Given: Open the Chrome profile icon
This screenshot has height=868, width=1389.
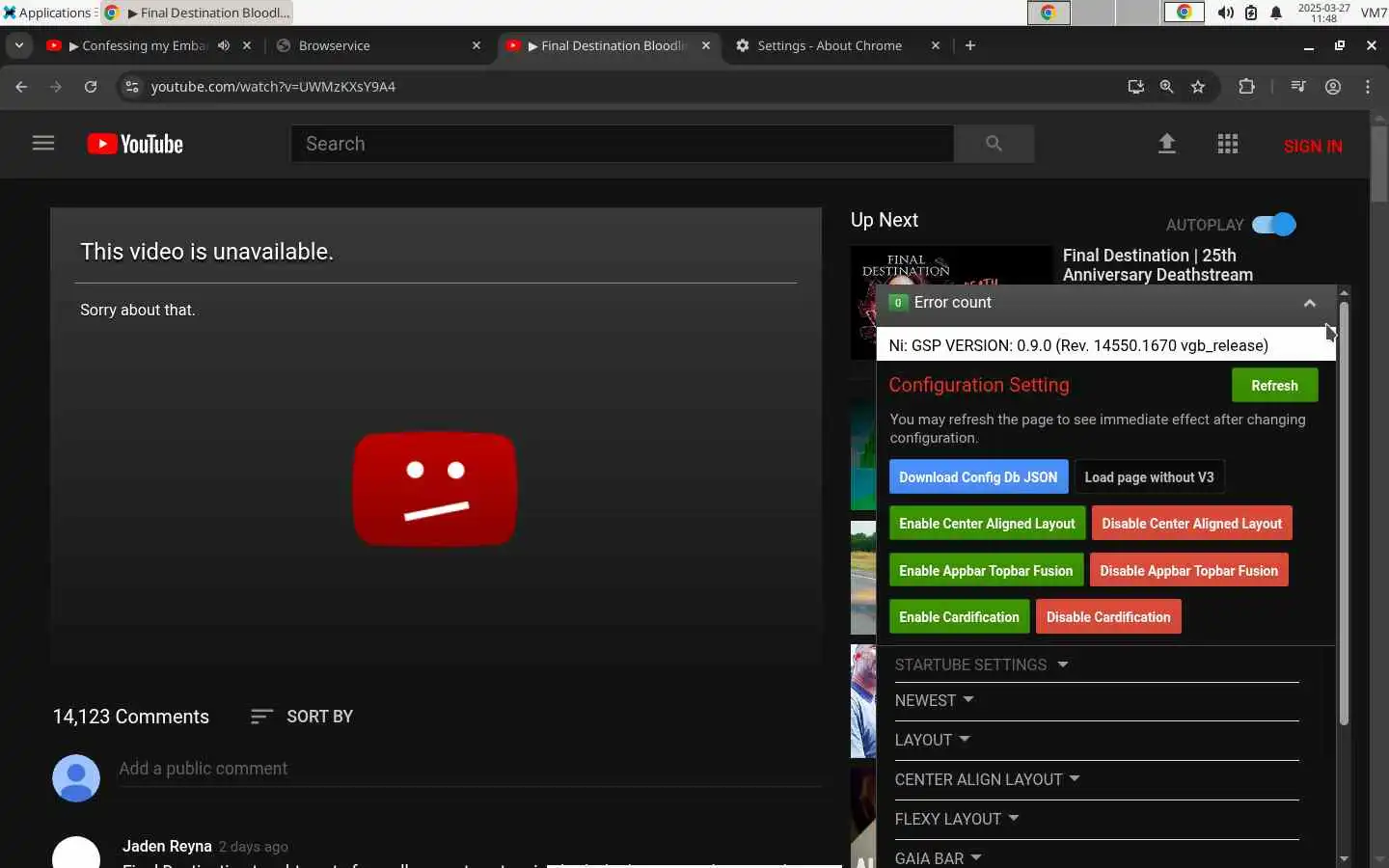Looking at the screenshot, I should 1333,87.
